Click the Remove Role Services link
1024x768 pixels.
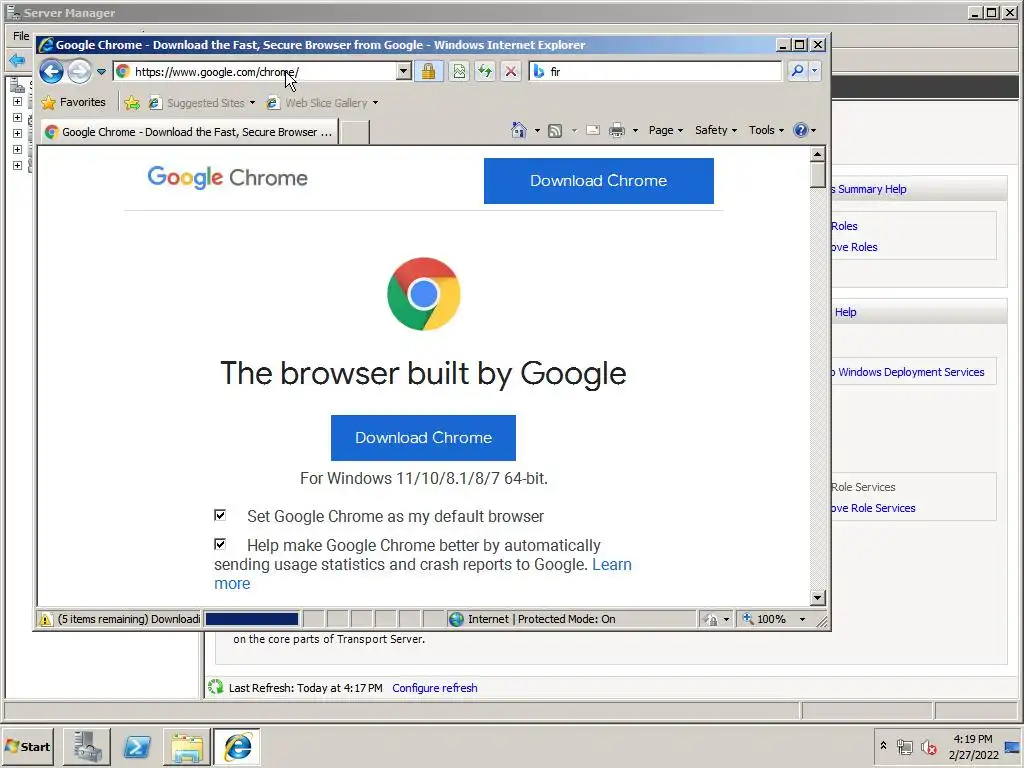click(x=873, y=507)
